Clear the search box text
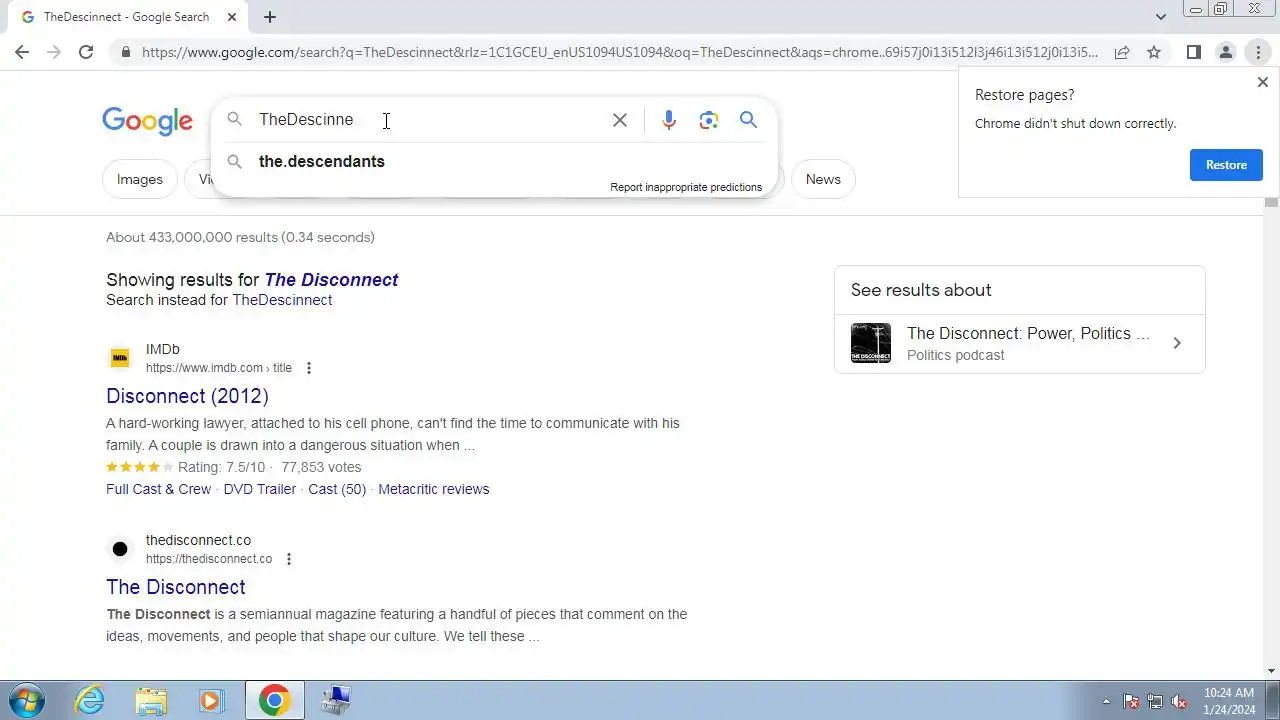This screenshot has height=720, width=1280. pyautogui.click(x=620, y=120)
